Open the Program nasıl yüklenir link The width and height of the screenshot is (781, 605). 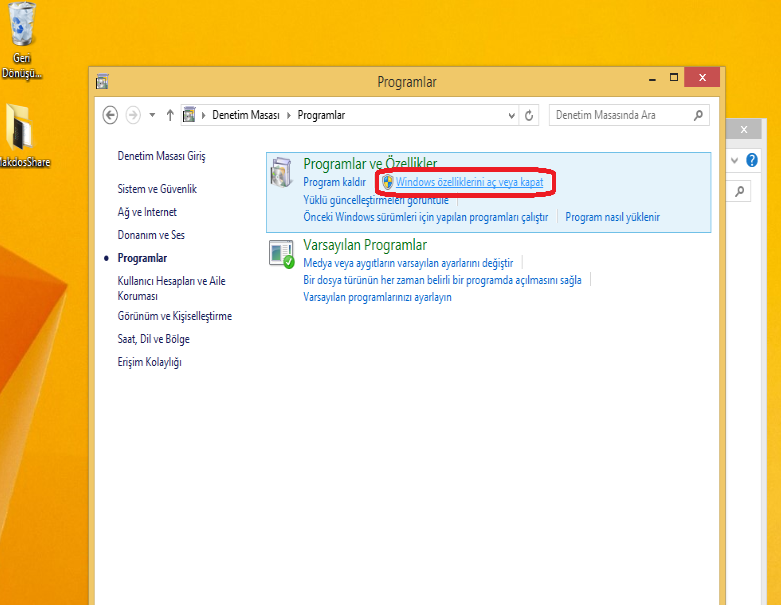[612, 216]
